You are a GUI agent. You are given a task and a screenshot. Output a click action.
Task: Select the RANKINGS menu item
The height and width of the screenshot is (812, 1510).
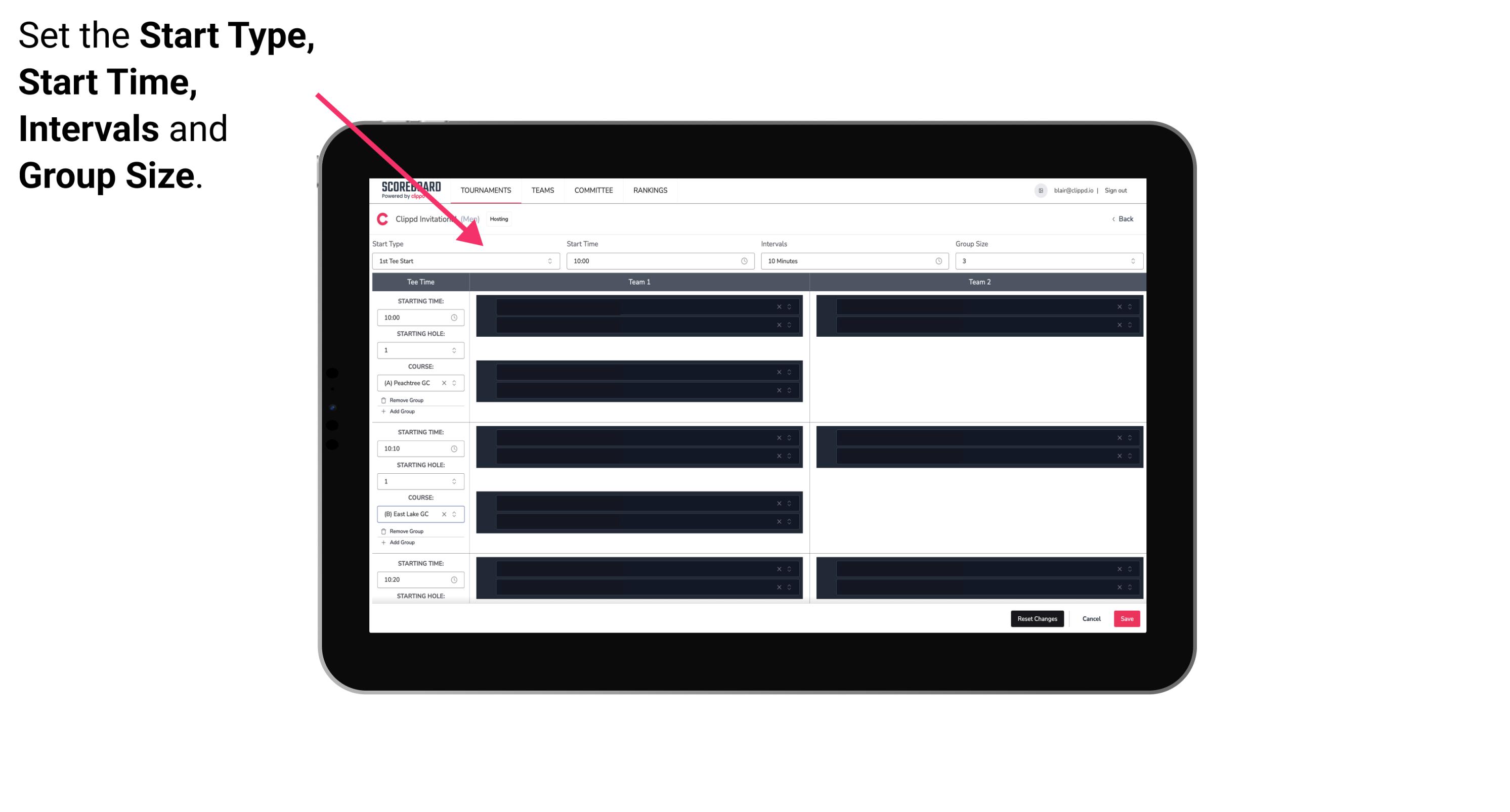click(x=650, y=190)
